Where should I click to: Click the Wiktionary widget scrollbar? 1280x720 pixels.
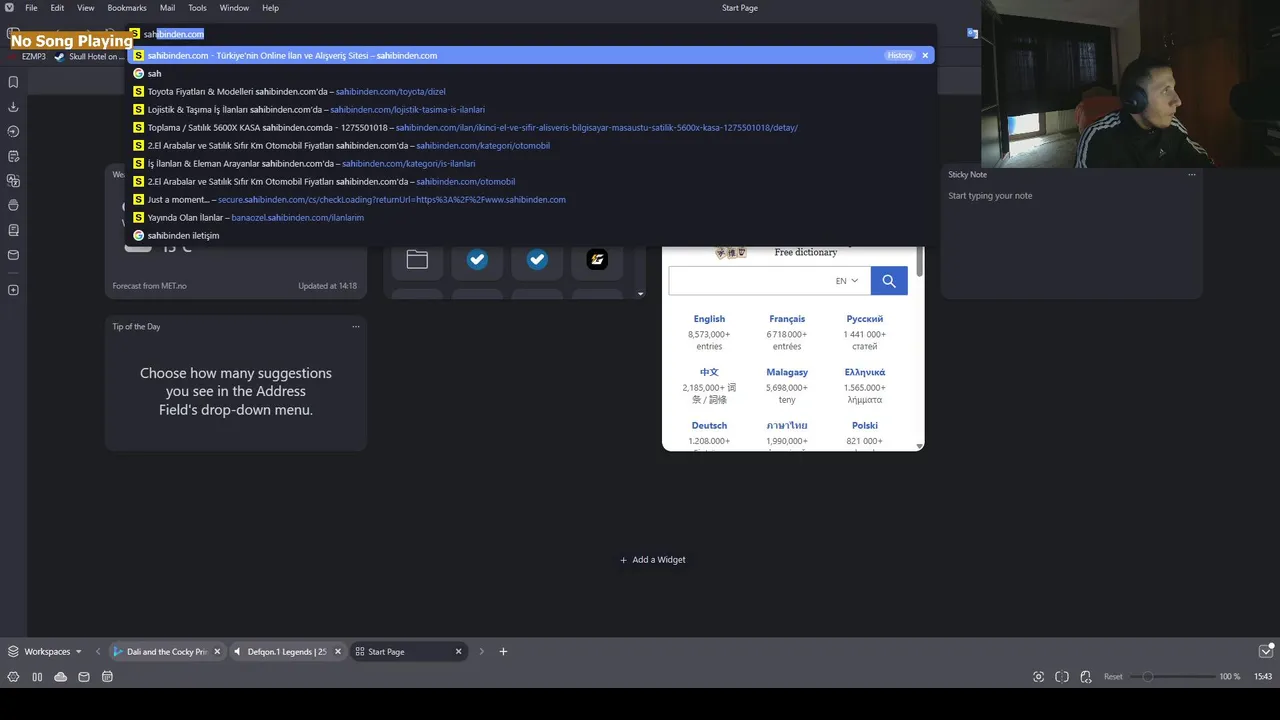(x=920, y=262)
